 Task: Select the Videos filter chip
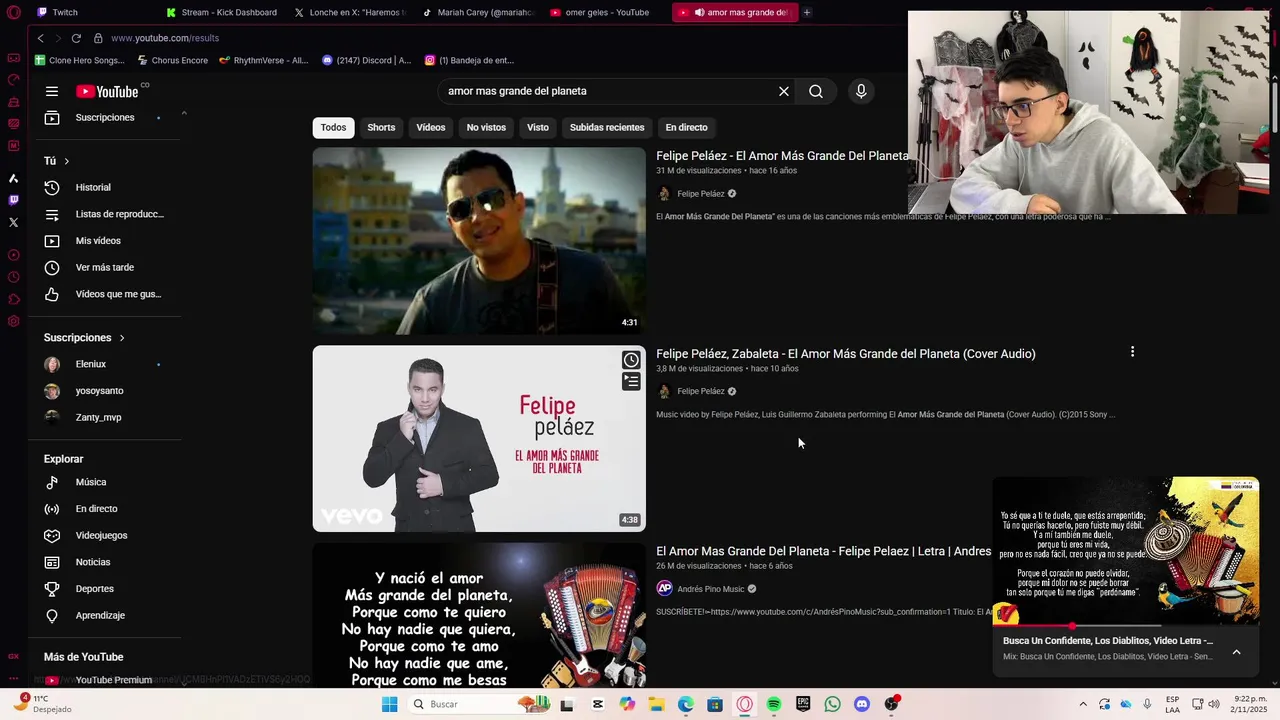(x=431, y=127)
